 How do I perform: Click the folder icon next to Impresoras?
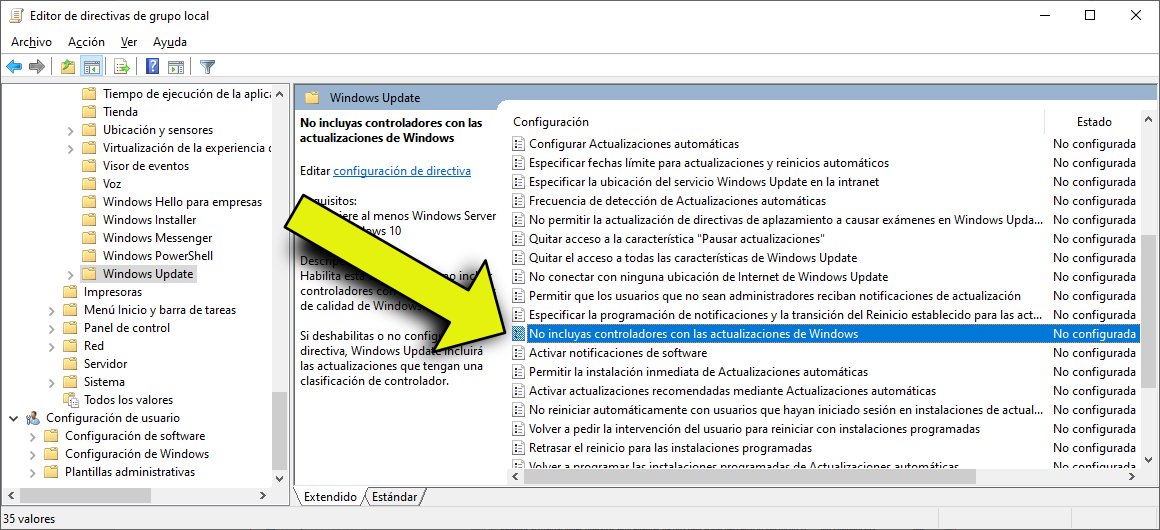coord(70,292)
